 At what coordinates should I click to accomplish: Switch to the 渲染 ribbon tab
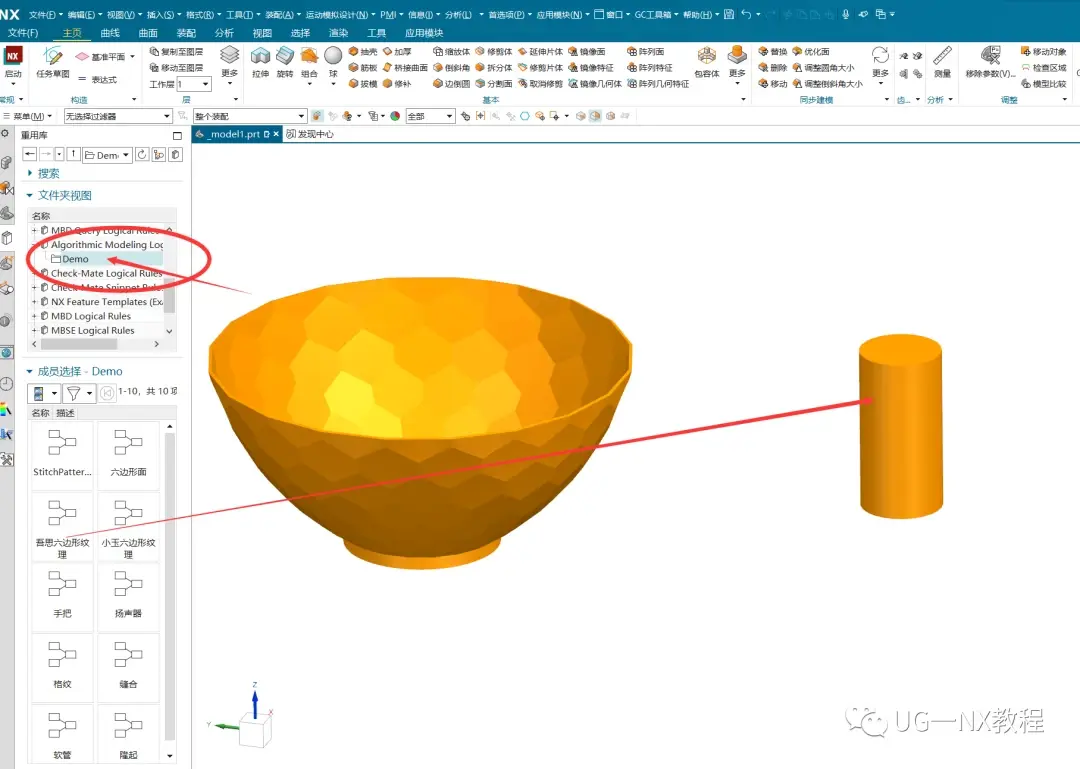click(338, 32)
